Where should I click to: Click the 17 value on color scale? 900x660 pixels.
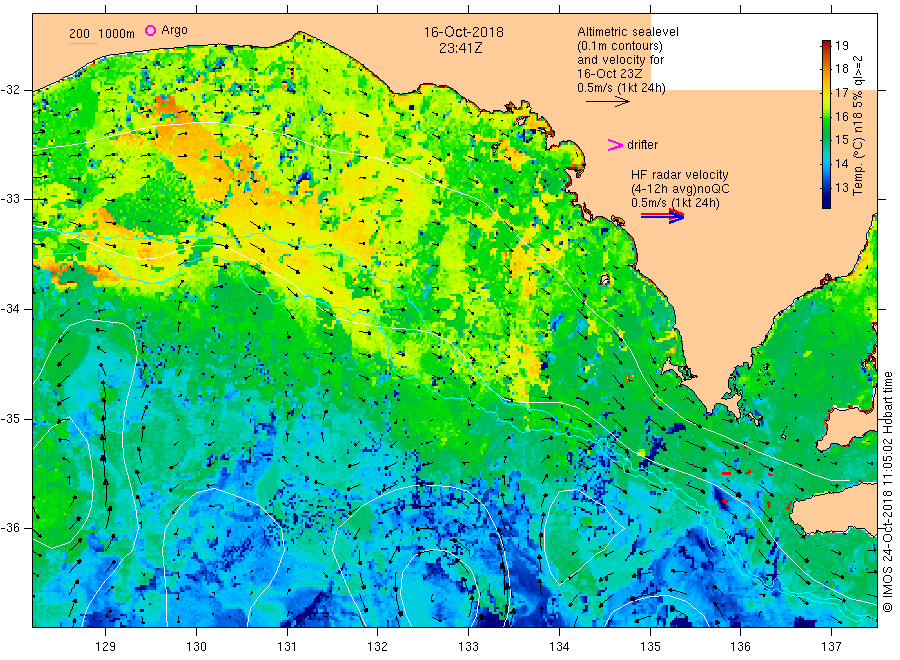(841, 93)
